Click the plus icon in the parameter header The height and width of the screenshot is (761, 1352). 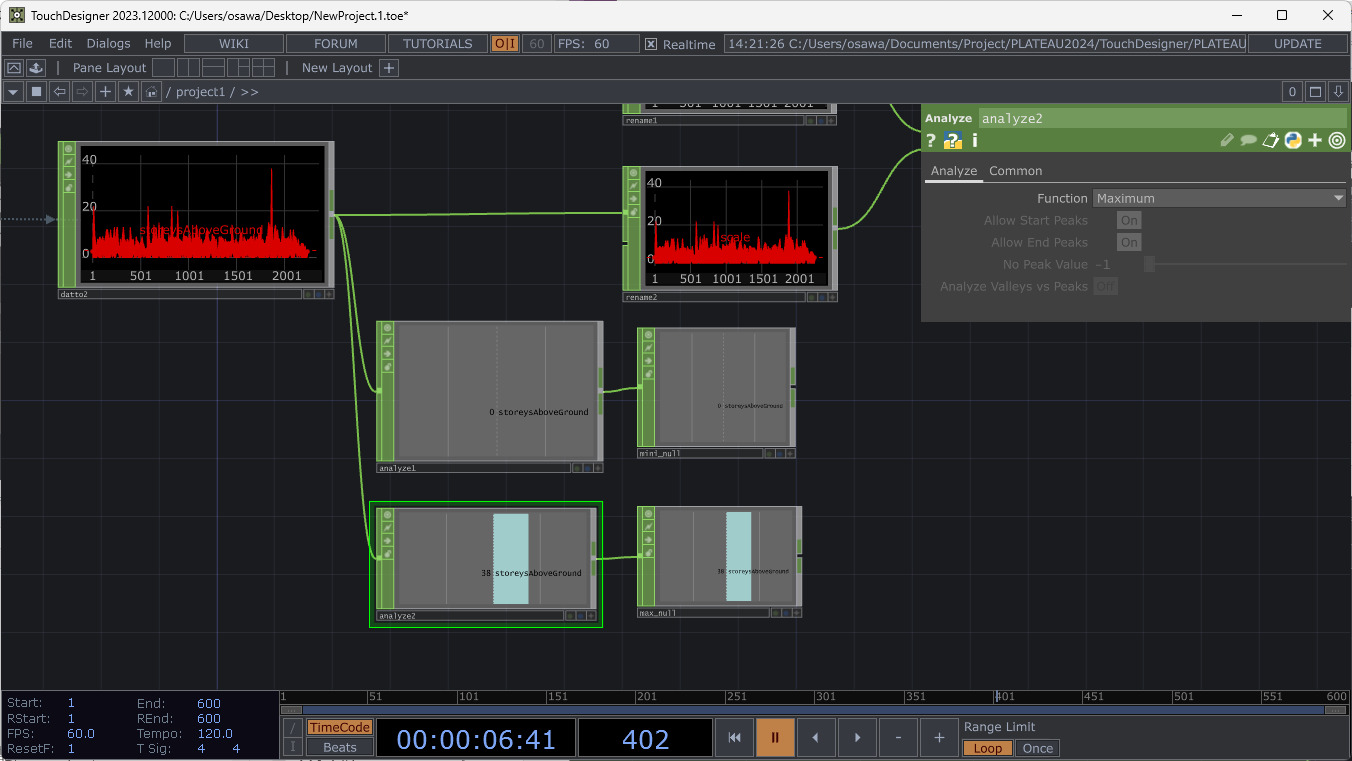pyautogui.click(x=1315, y=141)
